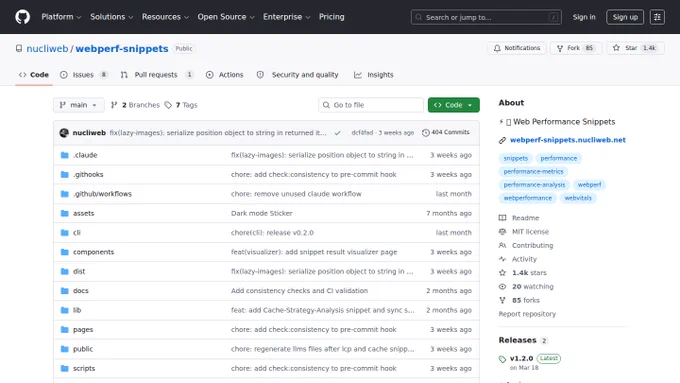
Task: Click the Go to file search field
Action: point(371,105)
